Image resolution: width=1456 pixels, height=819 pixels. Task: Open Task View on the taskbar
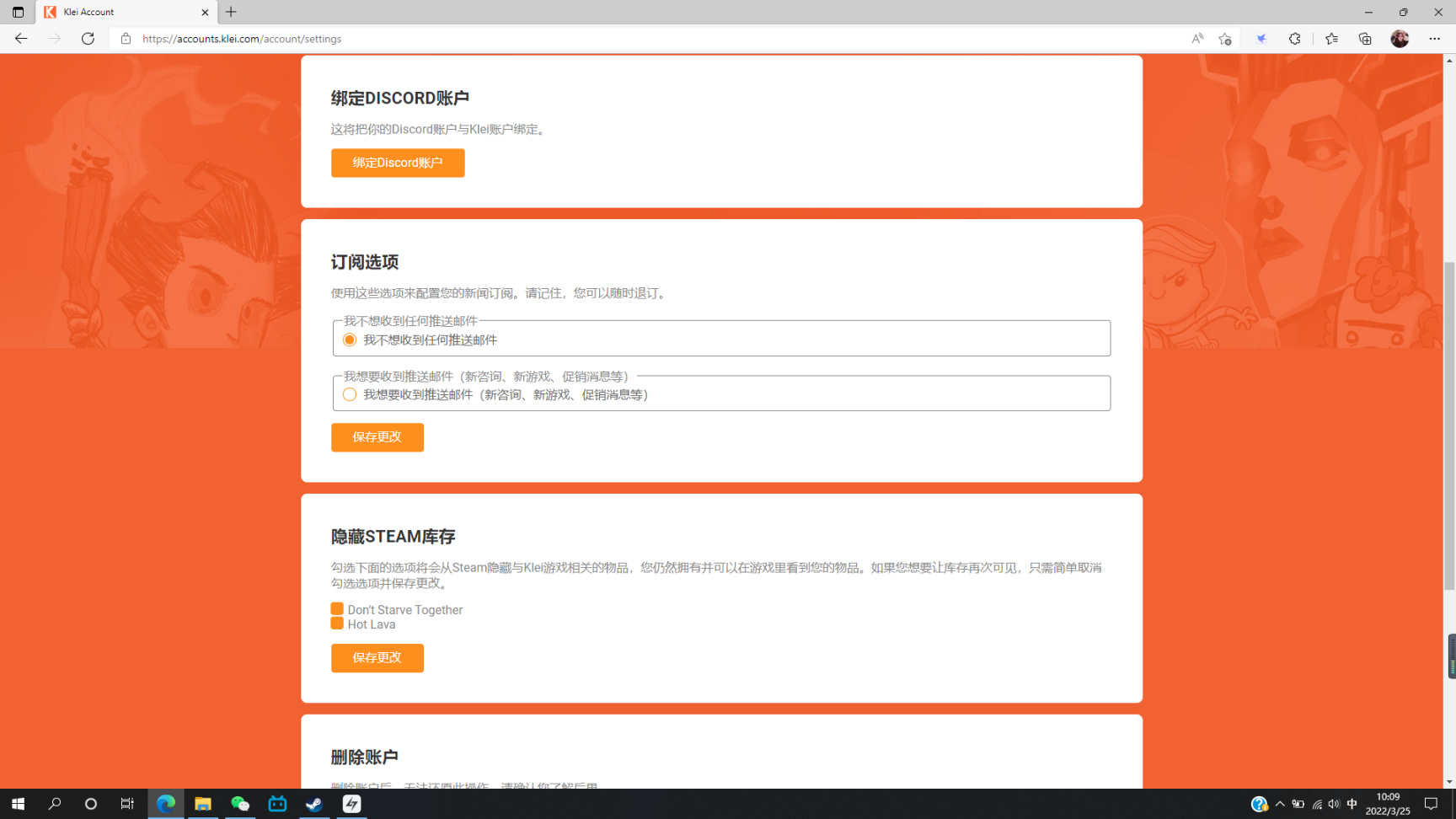tap(127, 804)
